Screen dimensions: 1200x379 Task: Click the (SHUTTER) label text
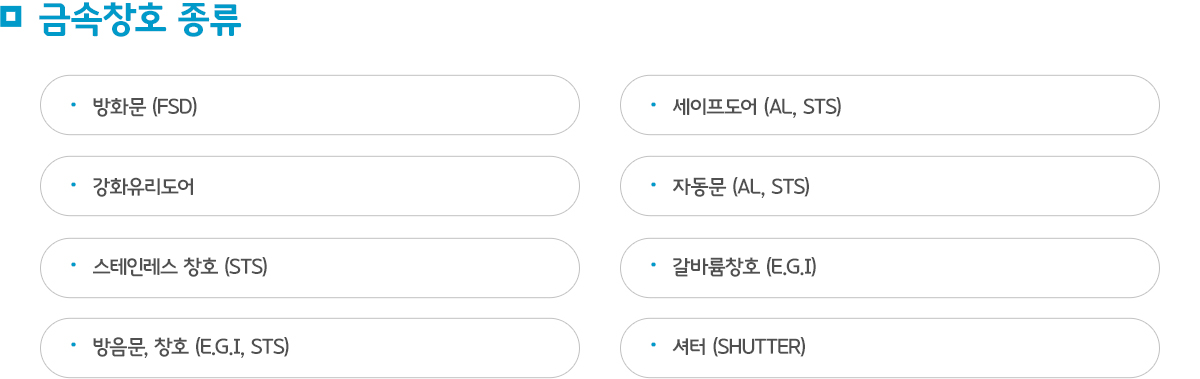(758, 347)
